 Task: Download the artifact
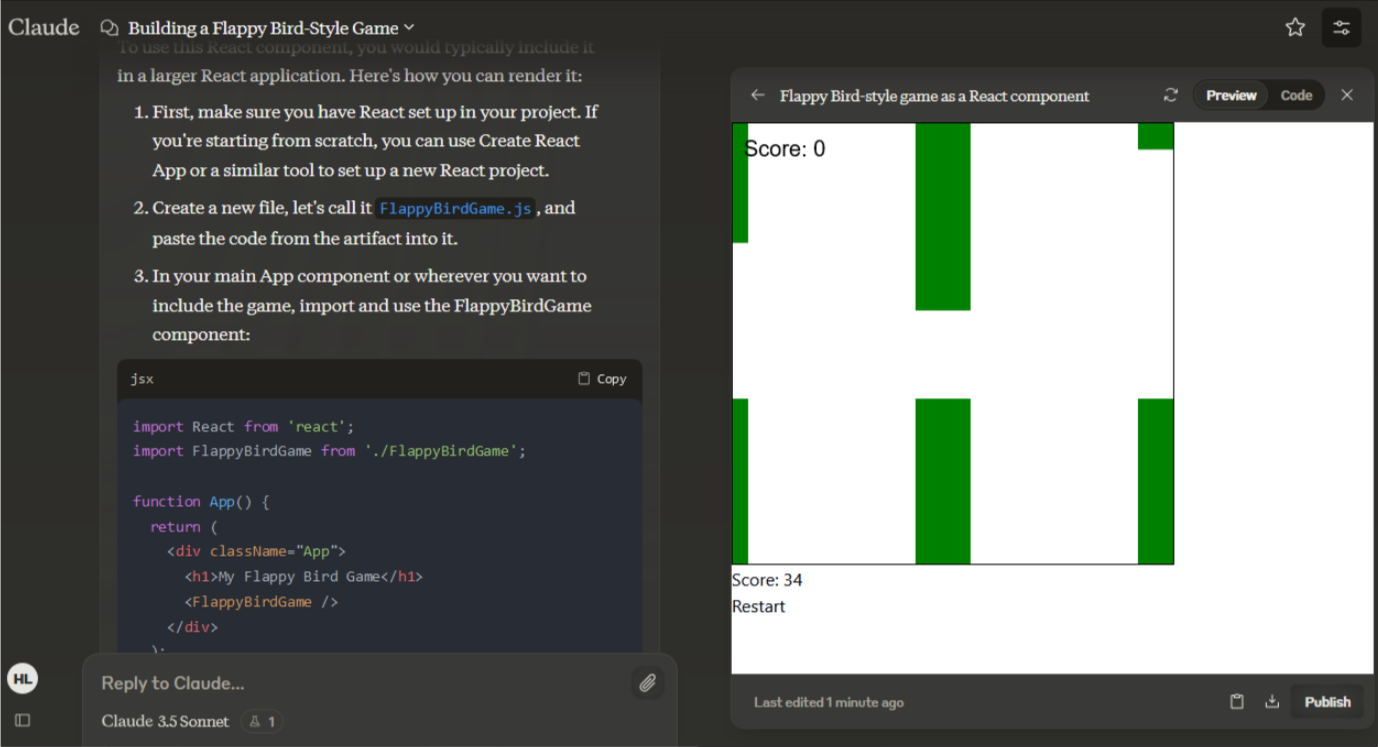(x=1272, y=702)
